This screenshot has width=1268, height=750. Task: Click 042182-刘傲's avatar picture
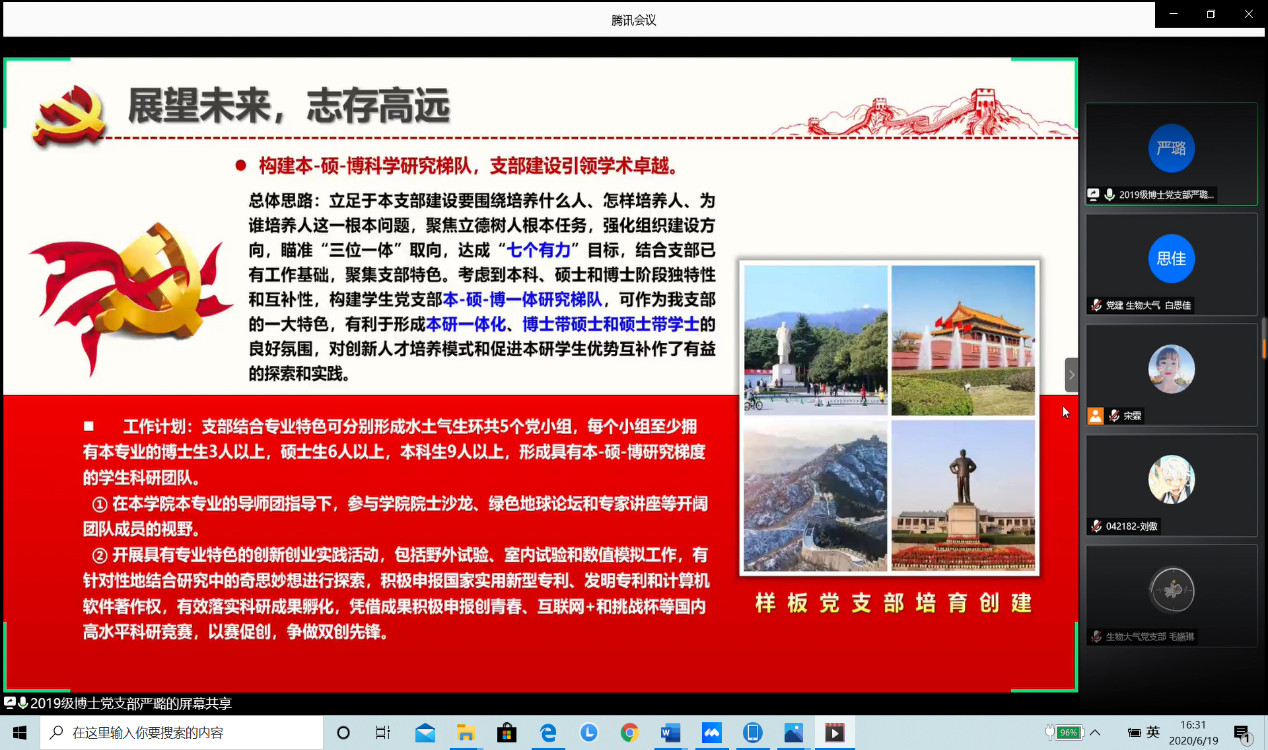pyautogui.click(x=1171, y=479)
